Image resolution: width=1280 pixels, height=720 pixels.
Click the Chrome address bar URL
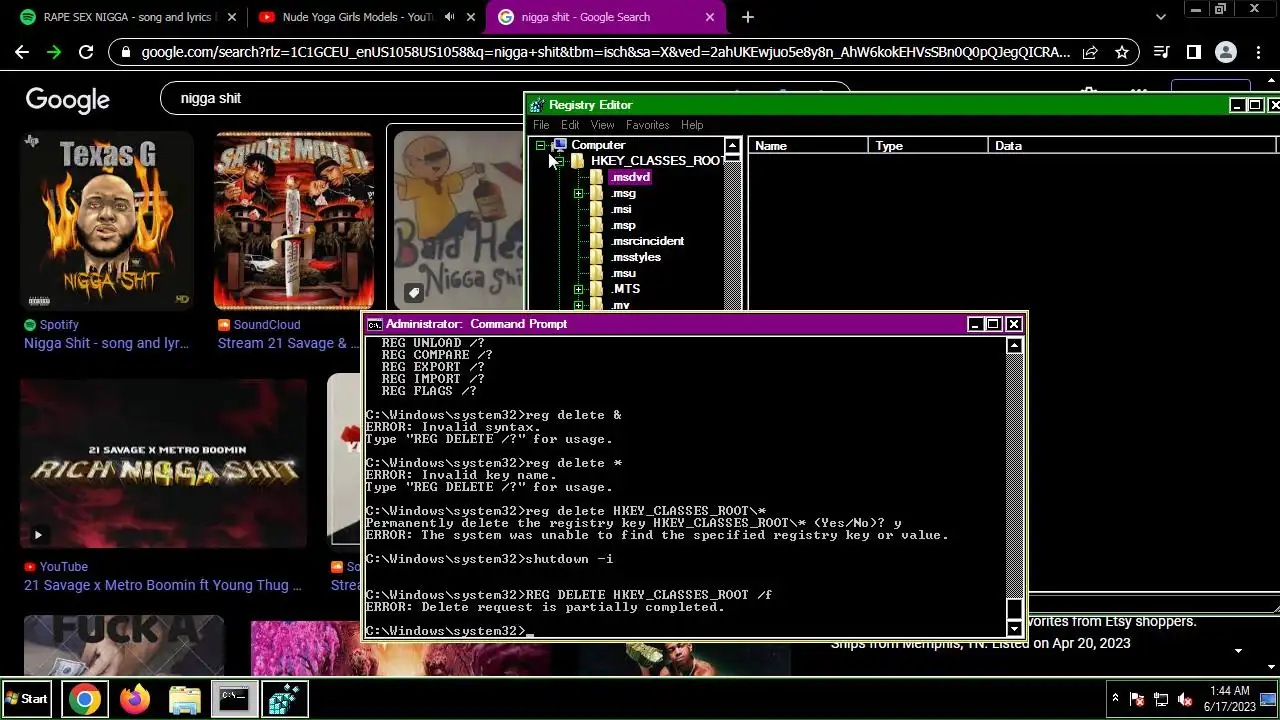click(605, 52)
